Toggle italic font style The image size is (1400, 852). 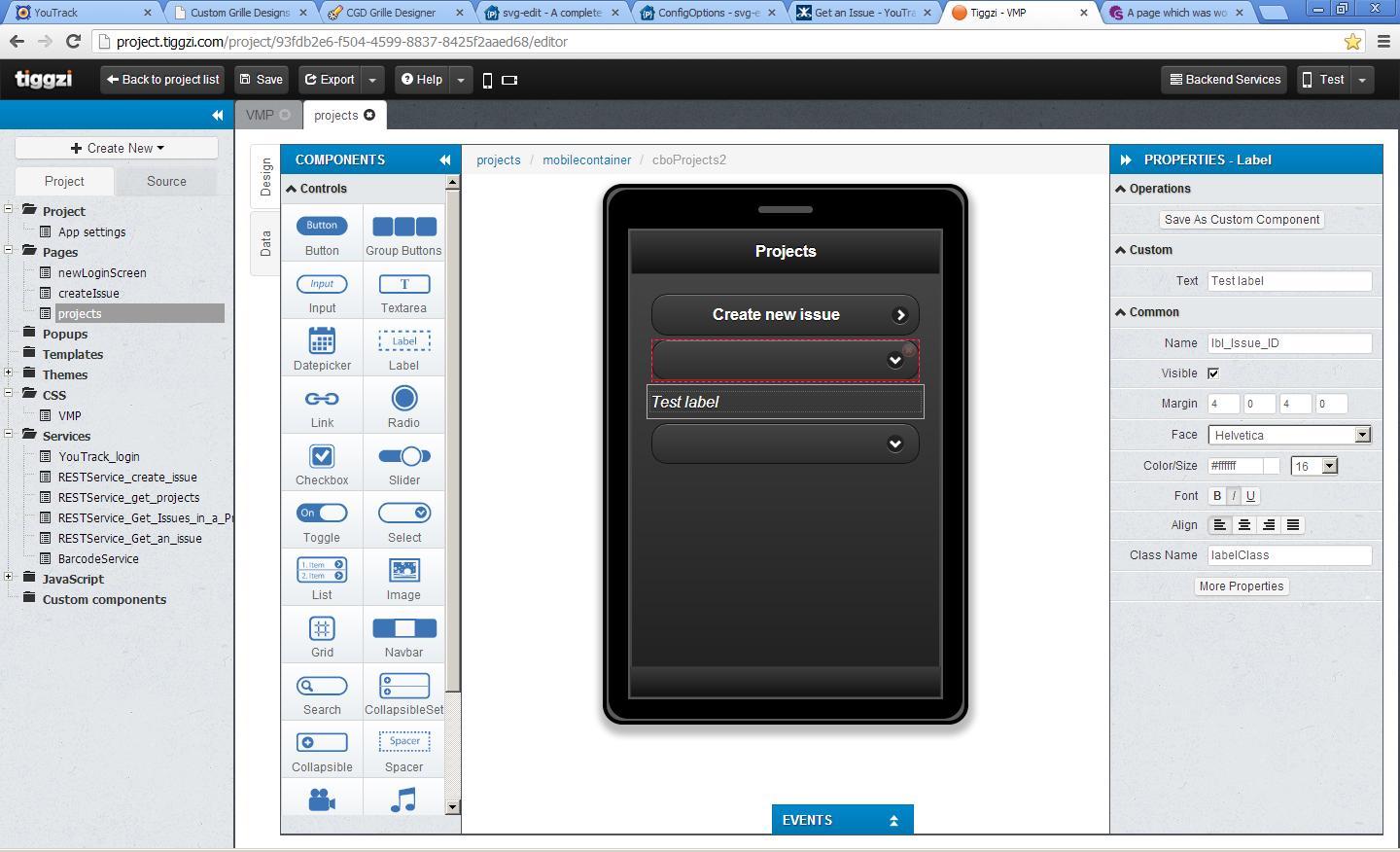pos(1234,496)
